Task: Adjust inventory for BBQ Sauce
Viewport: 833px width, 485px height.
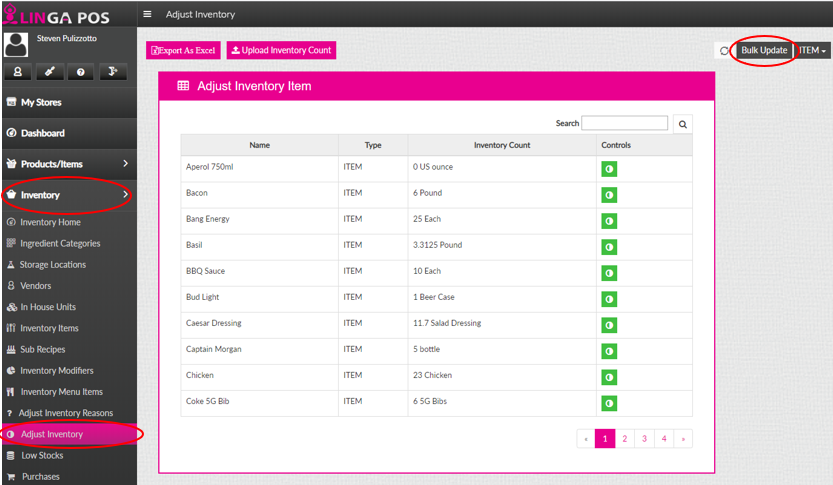Action: pos(609,273)
